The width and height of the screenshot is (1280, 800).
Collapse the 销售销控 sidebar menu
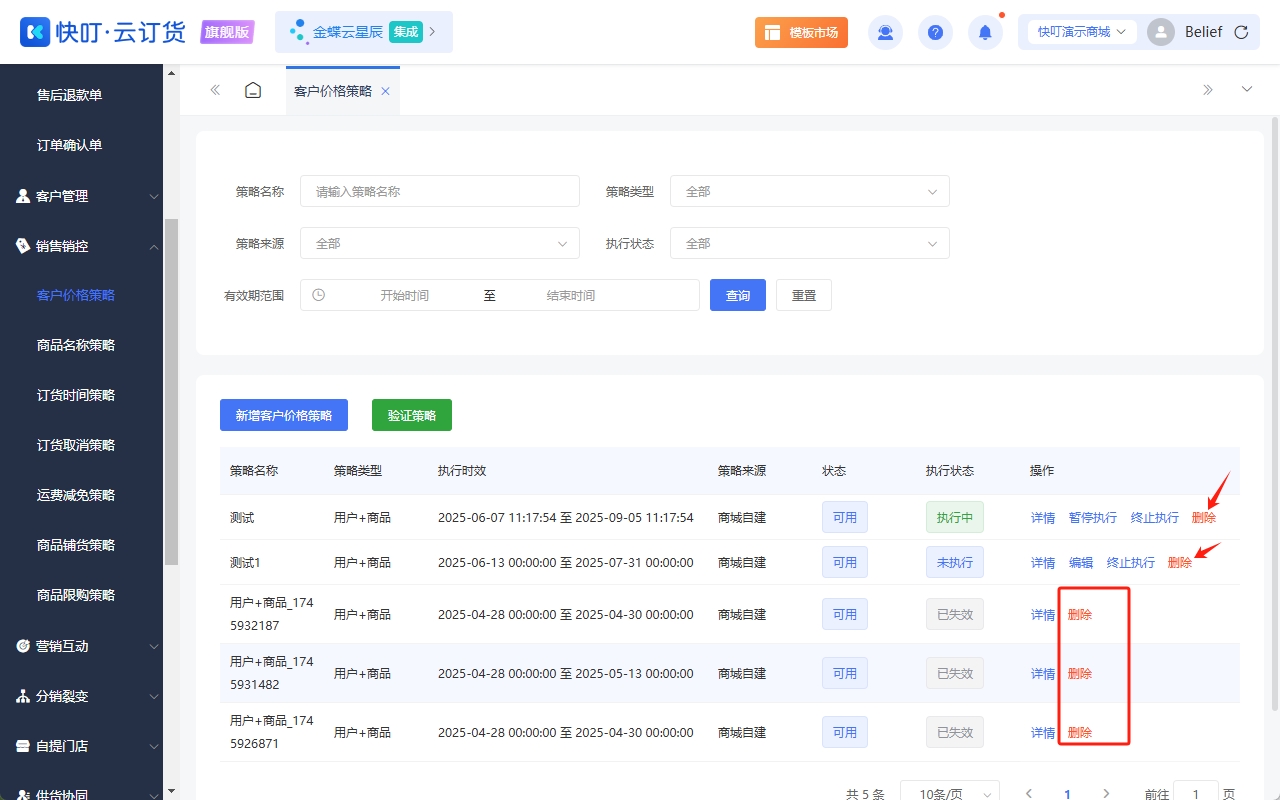click(81, 246)
